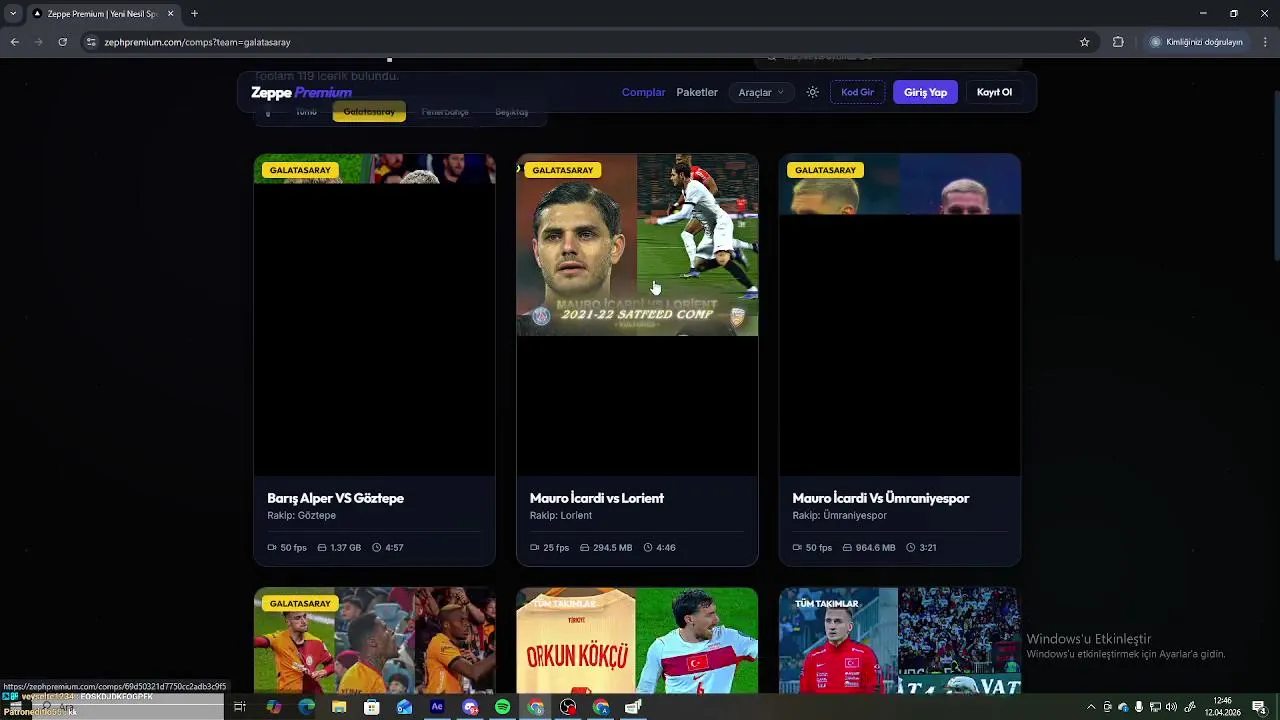Image resolution: width=1280 pixels, height=720 pixels.
Task: Reload the page with the refresh icon
Action: click(x=63, y=42)
